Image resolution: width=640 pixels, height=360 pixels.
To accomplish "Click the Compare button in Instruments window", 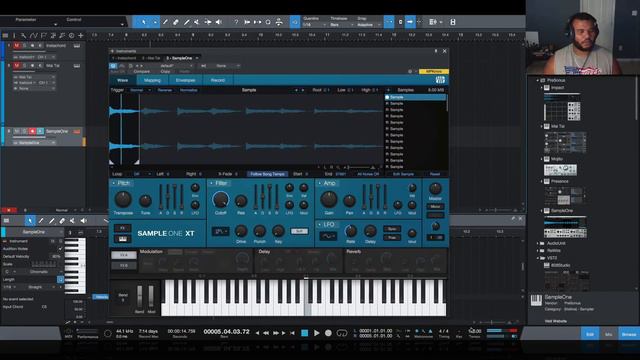I will click(x=142, y=71).
